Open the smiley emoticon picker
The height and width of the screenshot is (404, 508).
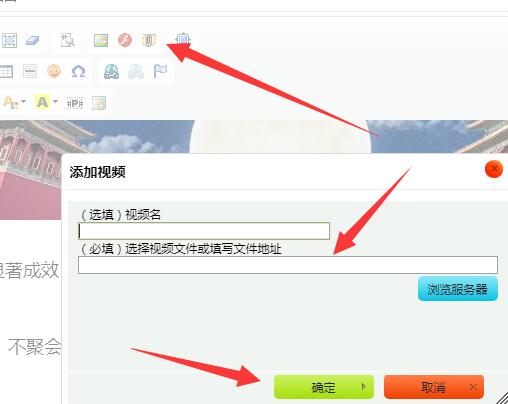click(x=54, y=71)
